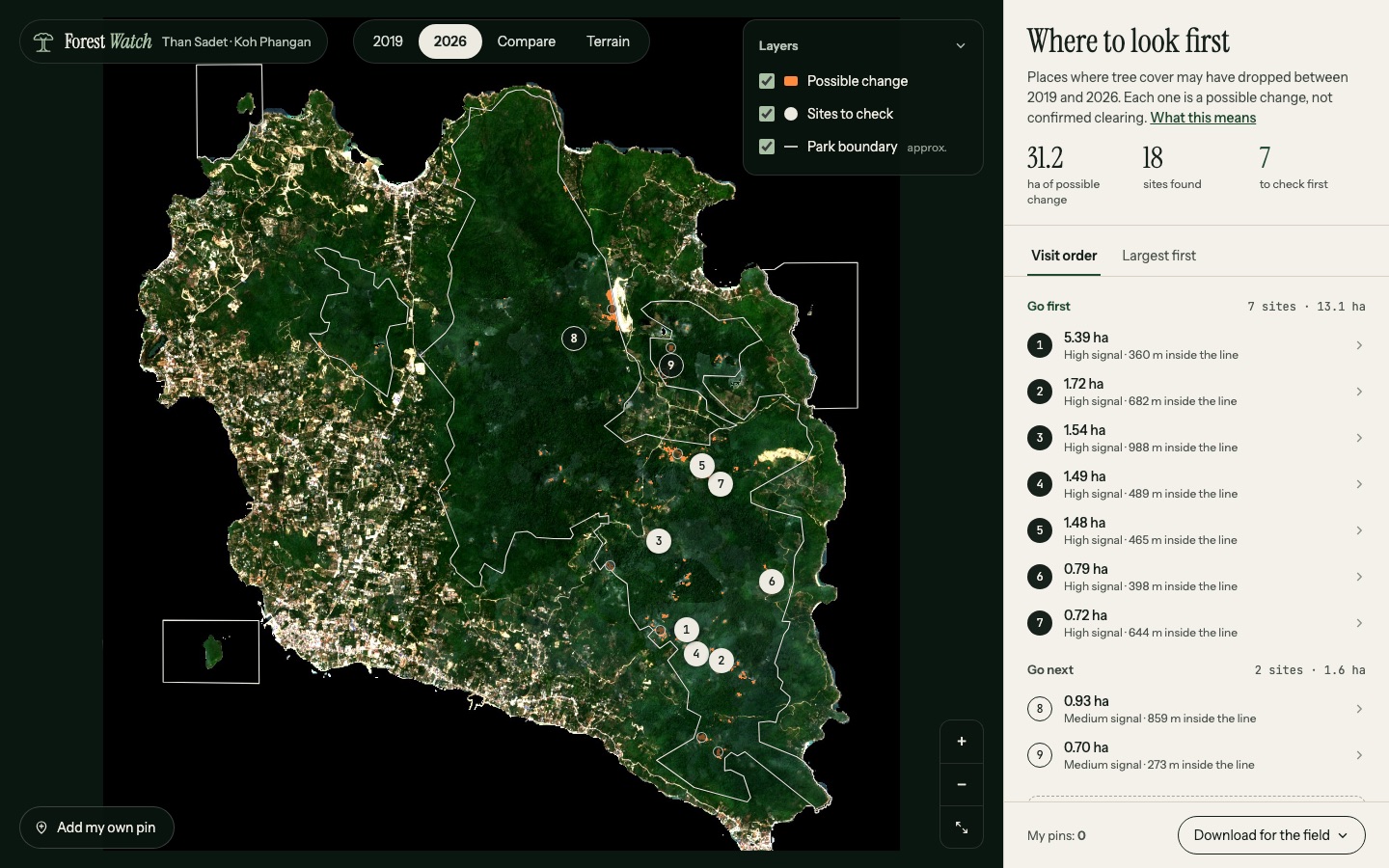Click the number 8 badge in Go next list
Screen dimensions: 1389x868
(1040, 709)
